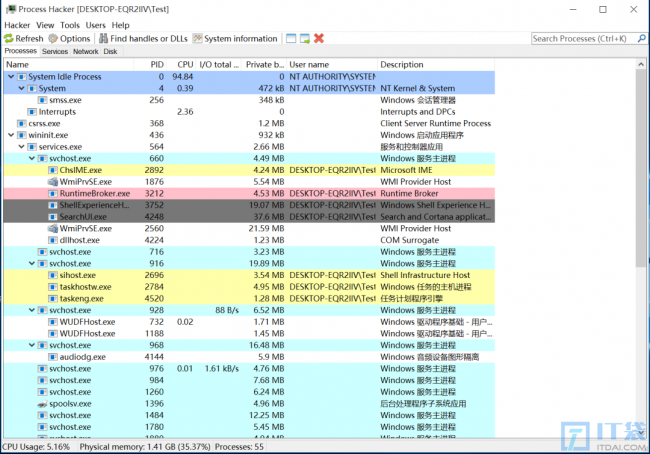Click the Options gear icon
This screenshot has width=650, height=454.
tap(53, 39)
